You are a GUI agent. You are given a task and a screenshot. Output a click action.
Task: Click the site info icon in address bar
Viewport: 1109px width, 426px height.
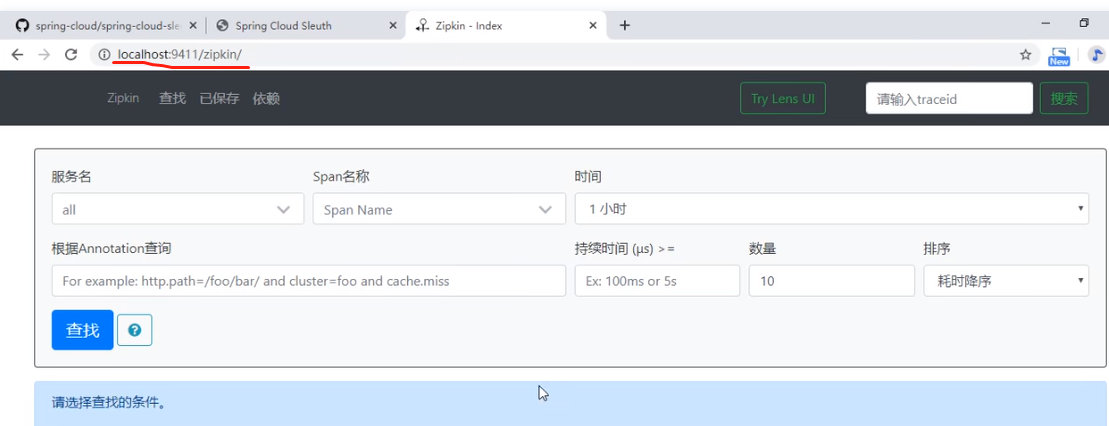click(105, 54)
